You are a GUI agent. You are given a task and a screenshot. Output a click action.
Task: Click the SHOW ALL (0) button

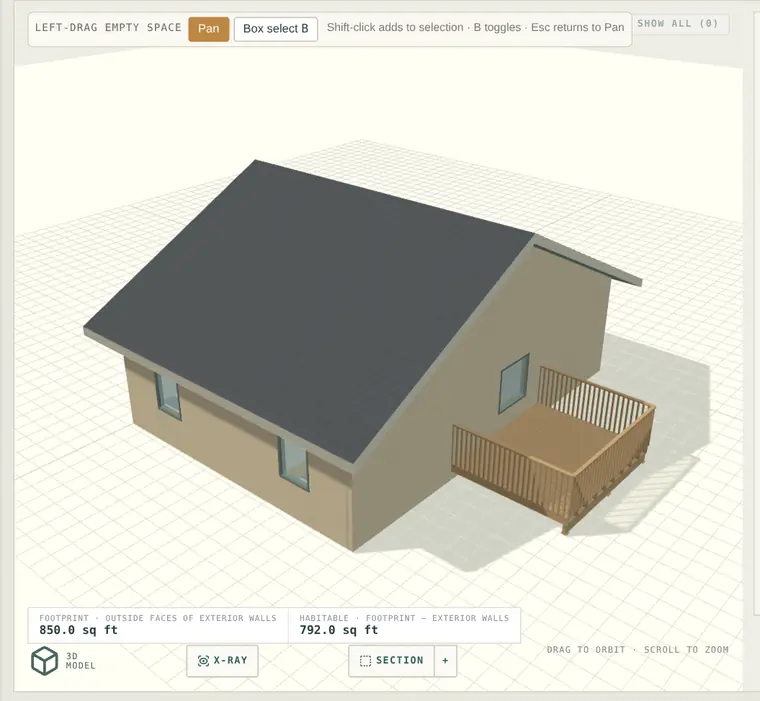pos(678,24)
